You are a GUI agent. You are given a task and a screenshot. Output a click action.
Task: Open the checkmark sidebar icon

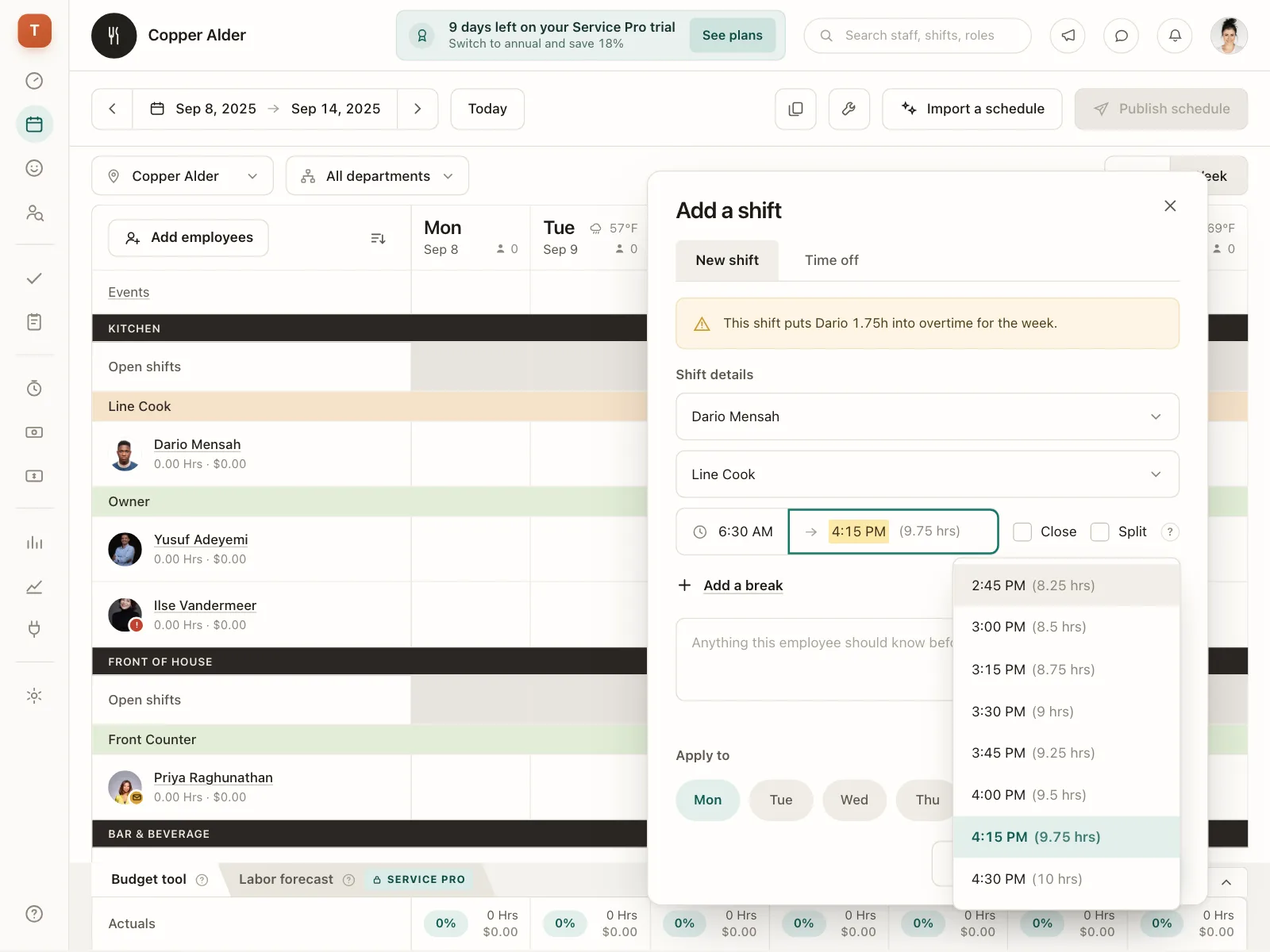click(34, 278)
